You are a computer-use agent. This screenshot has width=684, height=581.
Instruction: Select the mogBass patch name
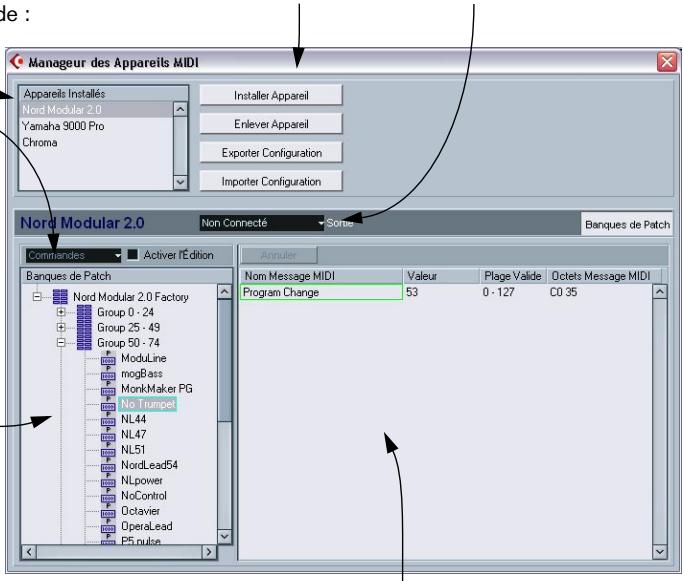coord(142,374)
